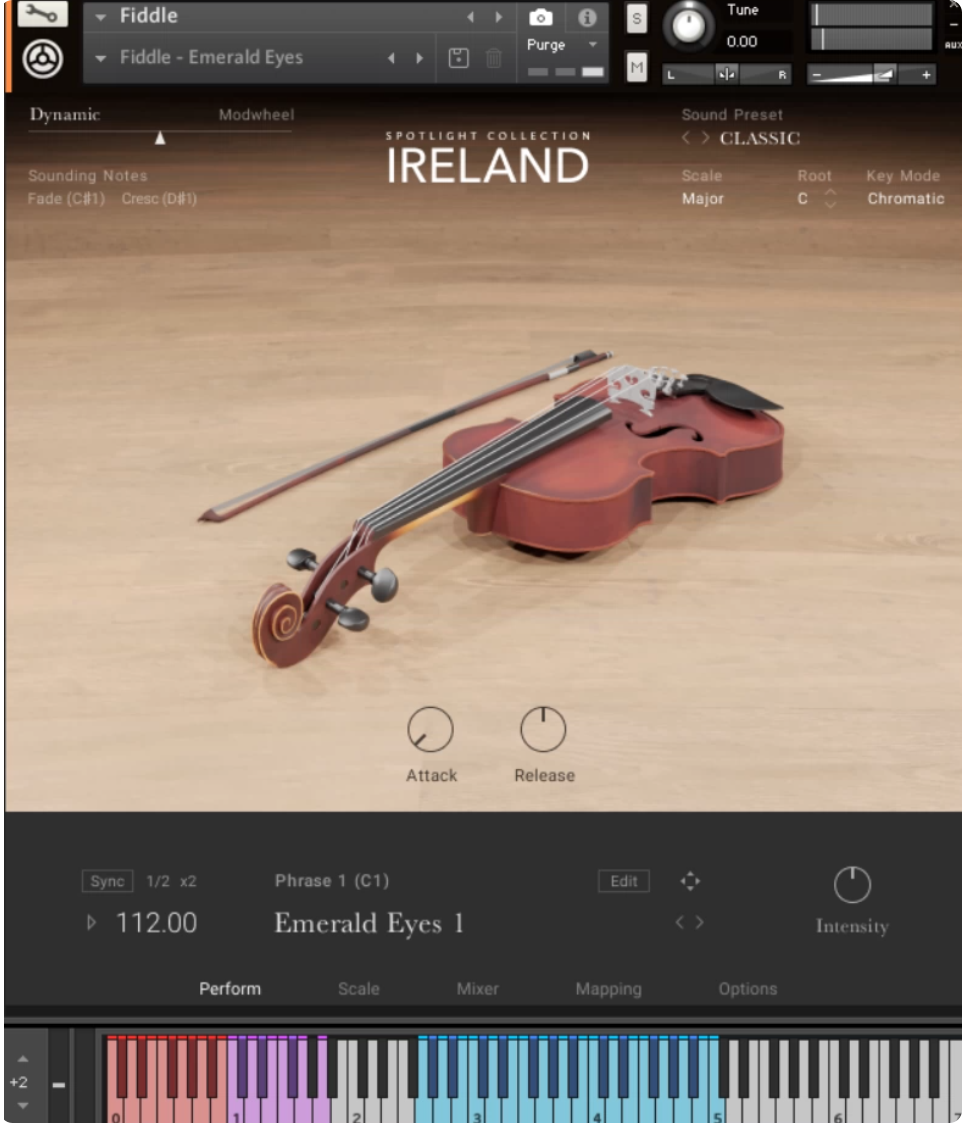The height and width of the screenshot is (1123, 962).
Task: Increase volume with plus button
Action: (x=926, y=74)
